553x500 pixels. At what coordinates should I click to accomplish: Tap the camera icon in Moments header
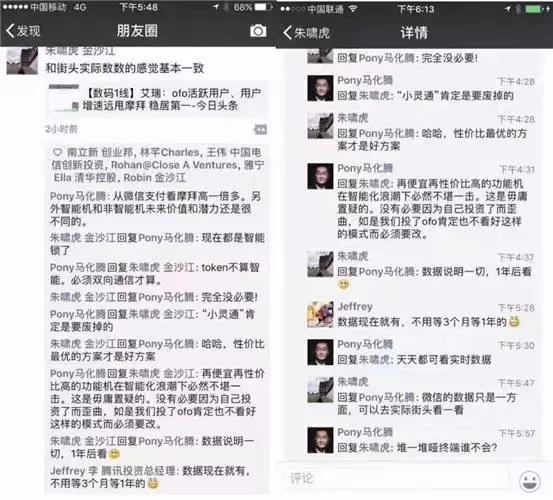pyautogui.click(x=258, y=31)
